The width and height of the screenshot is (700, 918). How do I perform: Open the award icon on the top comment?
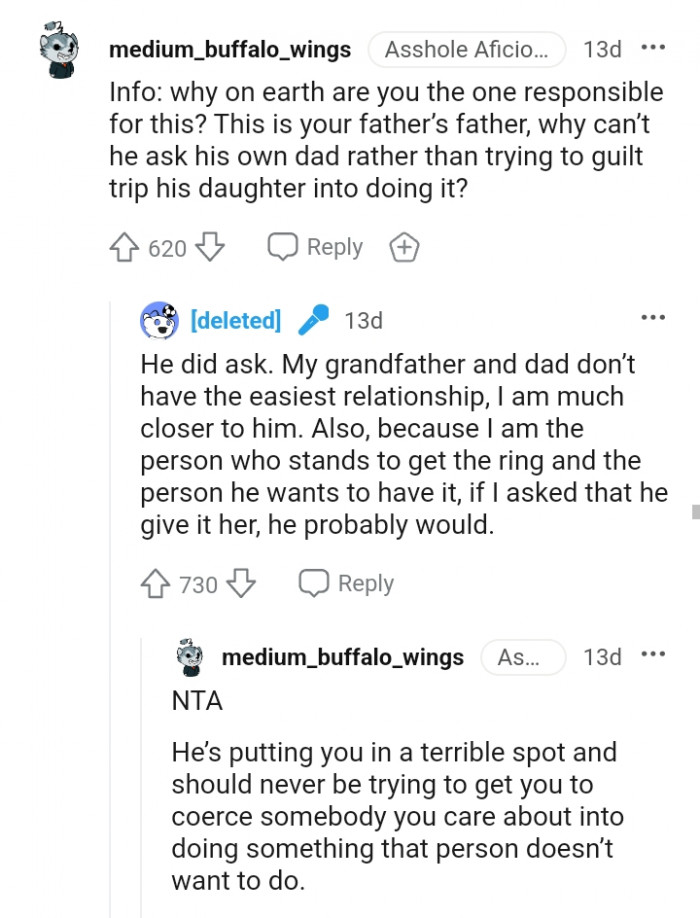click(404, 246)
